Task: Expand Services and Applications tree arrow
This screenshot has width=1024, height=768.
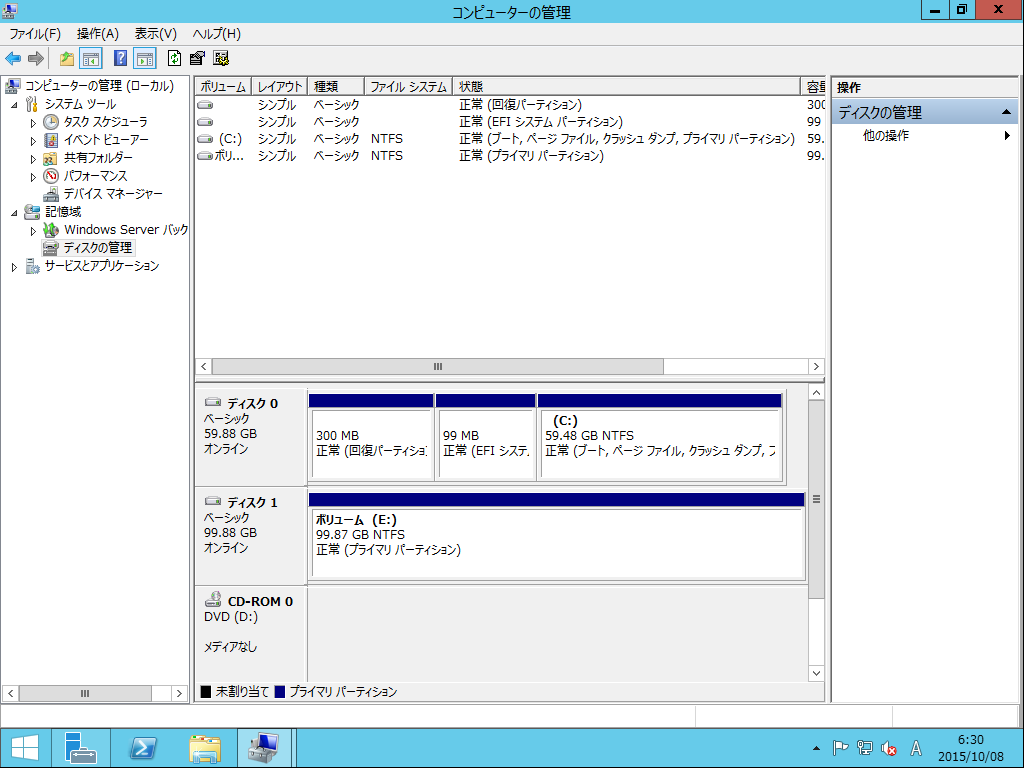Action: tap(14, 266)
